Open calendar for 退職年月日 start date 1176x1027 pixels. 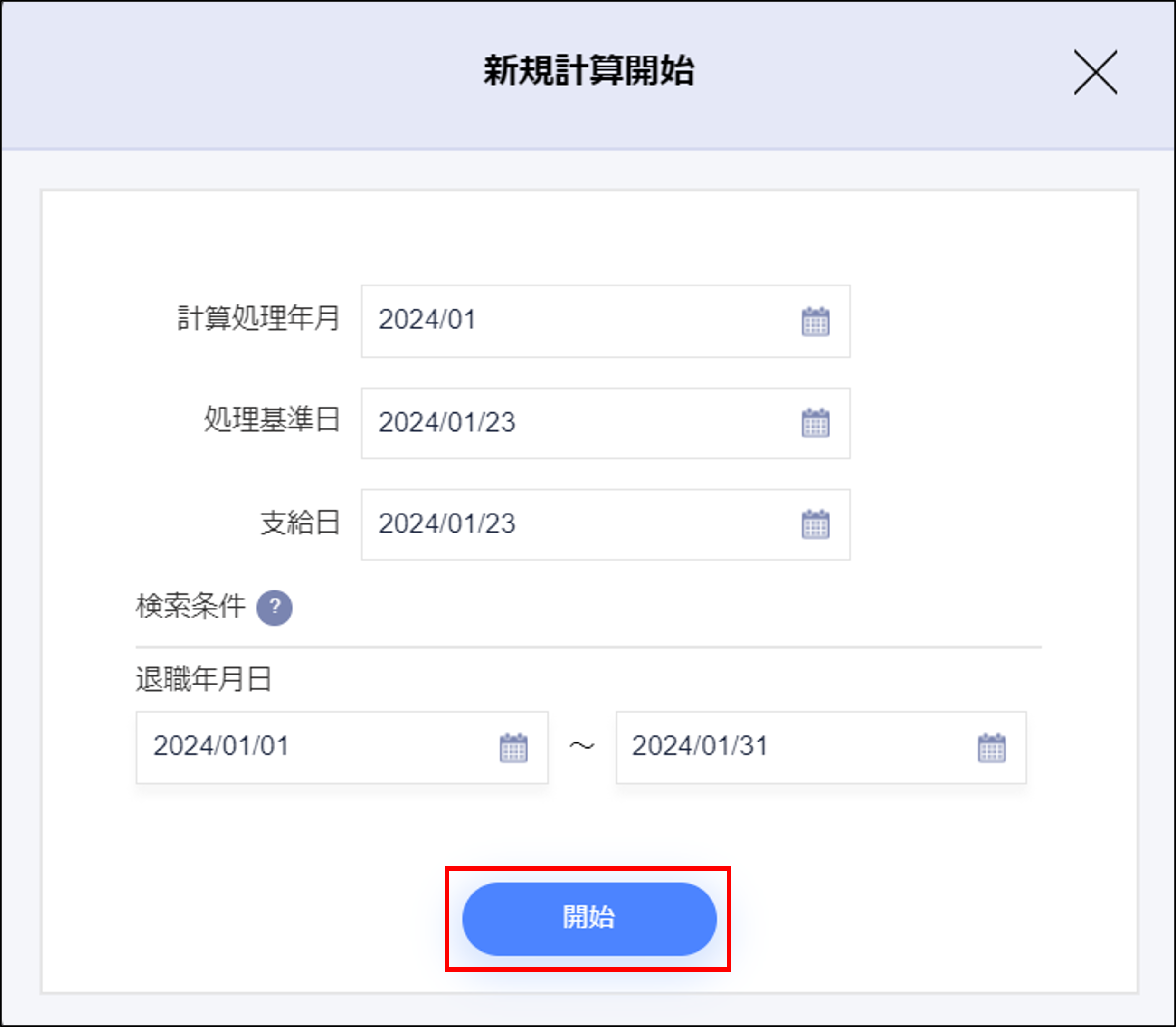coord(513,748)
